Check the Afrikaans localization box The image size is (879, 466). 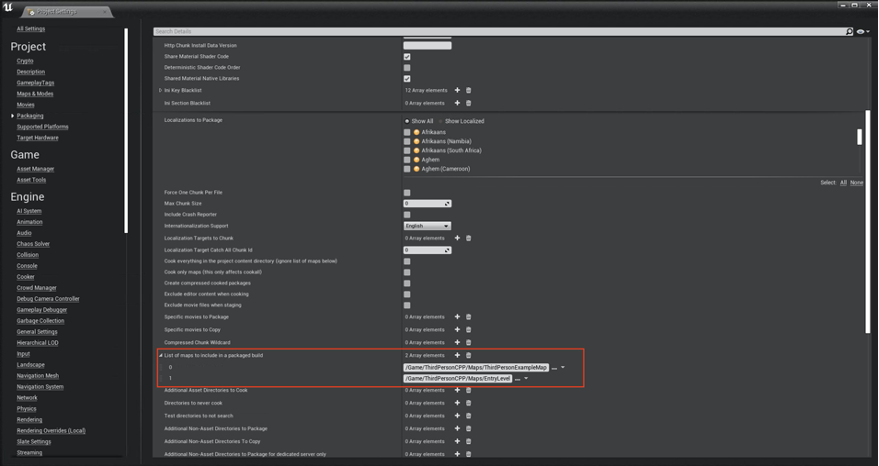(x=407, y=132)
